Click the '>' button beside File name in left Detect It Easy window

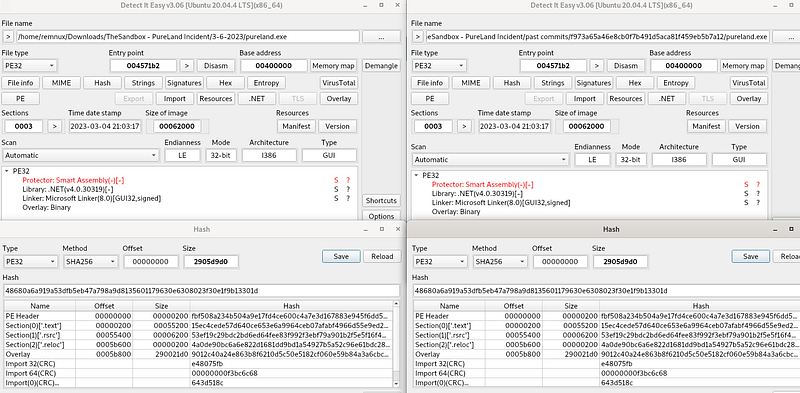pos(8,37)
